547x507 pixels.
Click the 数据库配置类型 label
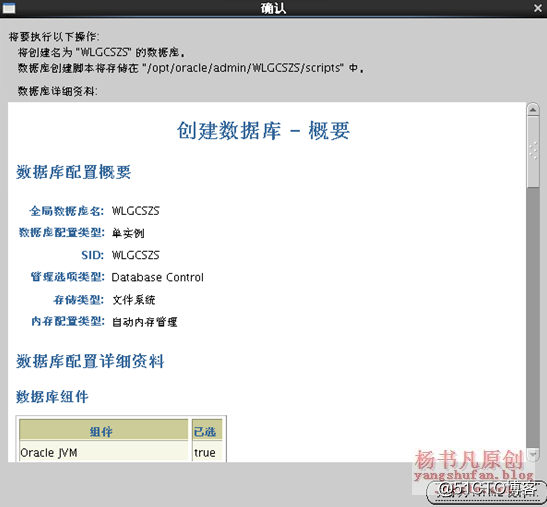point(61,232)
